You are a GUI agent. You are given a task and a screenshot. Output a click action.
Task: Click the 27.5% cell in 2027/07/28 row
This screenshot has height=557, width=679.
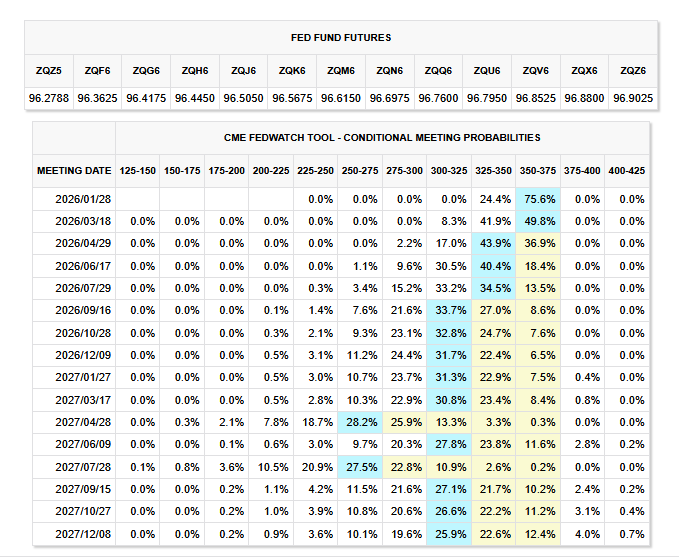coord(360,468)
